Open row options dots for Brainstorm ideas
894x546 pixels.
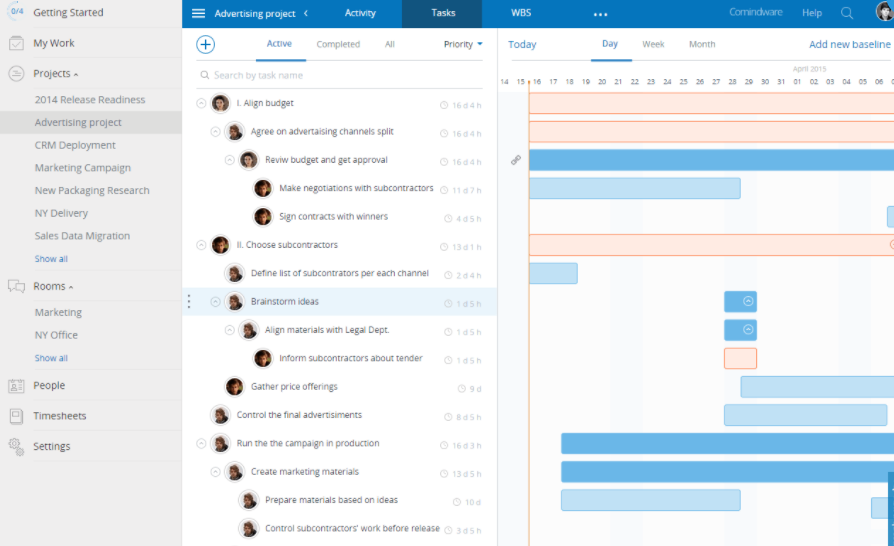tap(189, 301)
